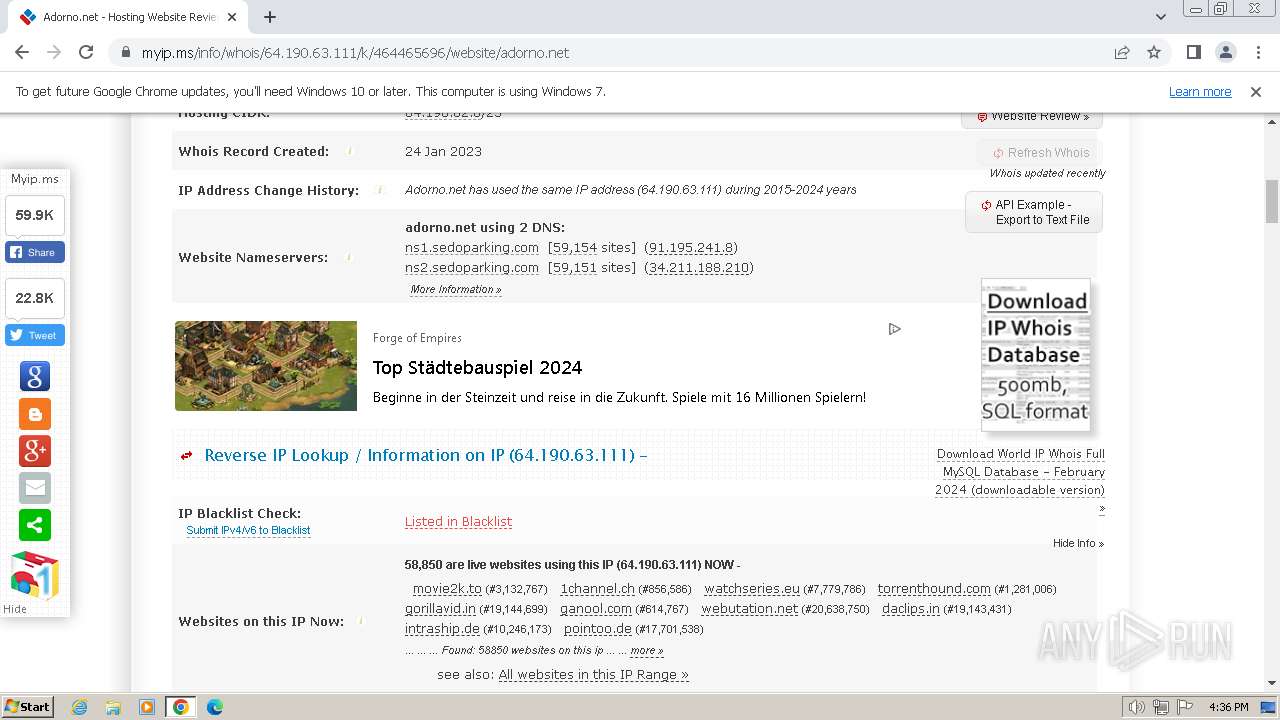Open the green ShareThis icon

(35, 525)
